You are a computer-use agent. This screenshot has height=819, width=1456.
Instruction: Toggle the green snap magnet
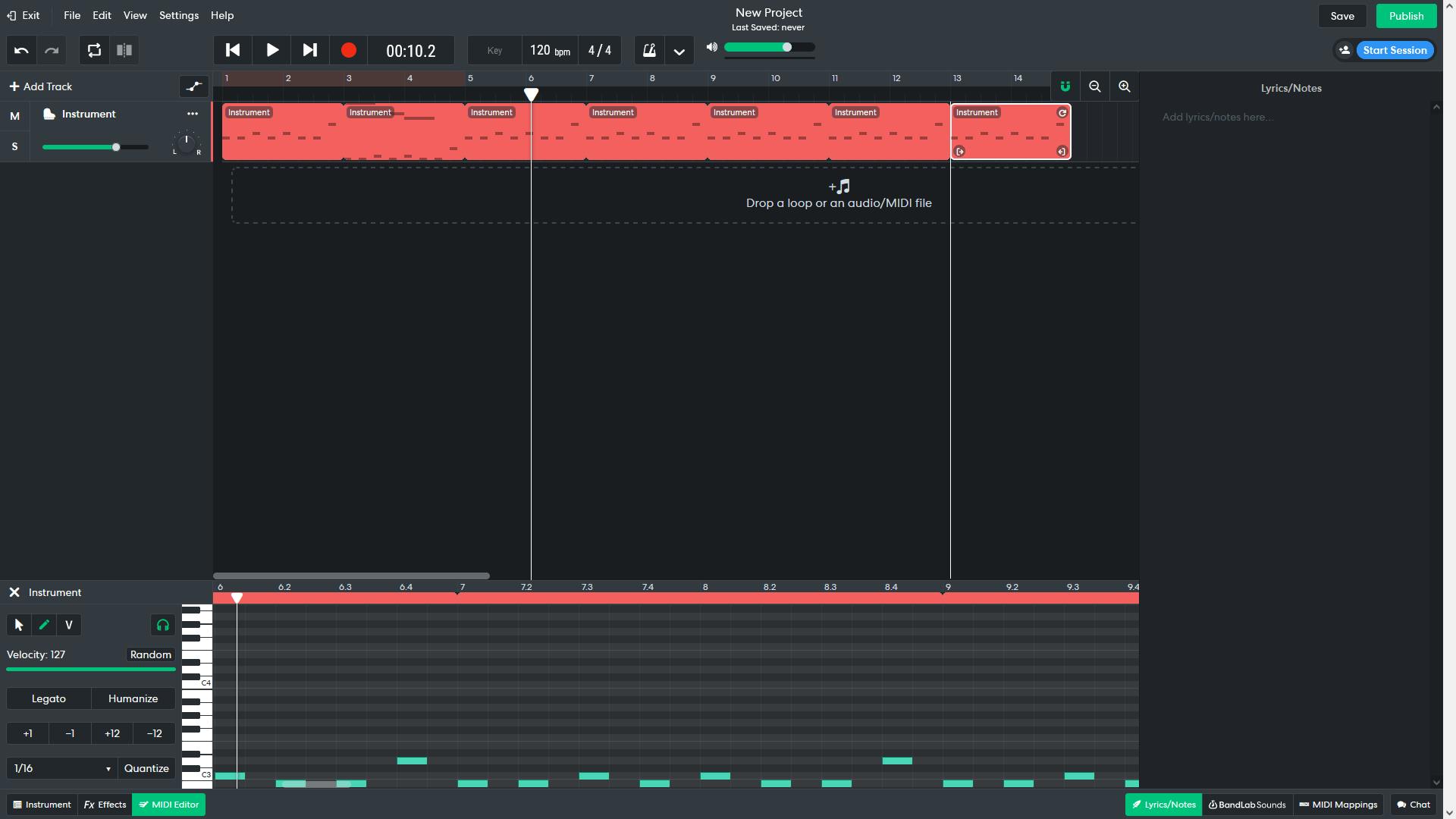point(1065,86)
